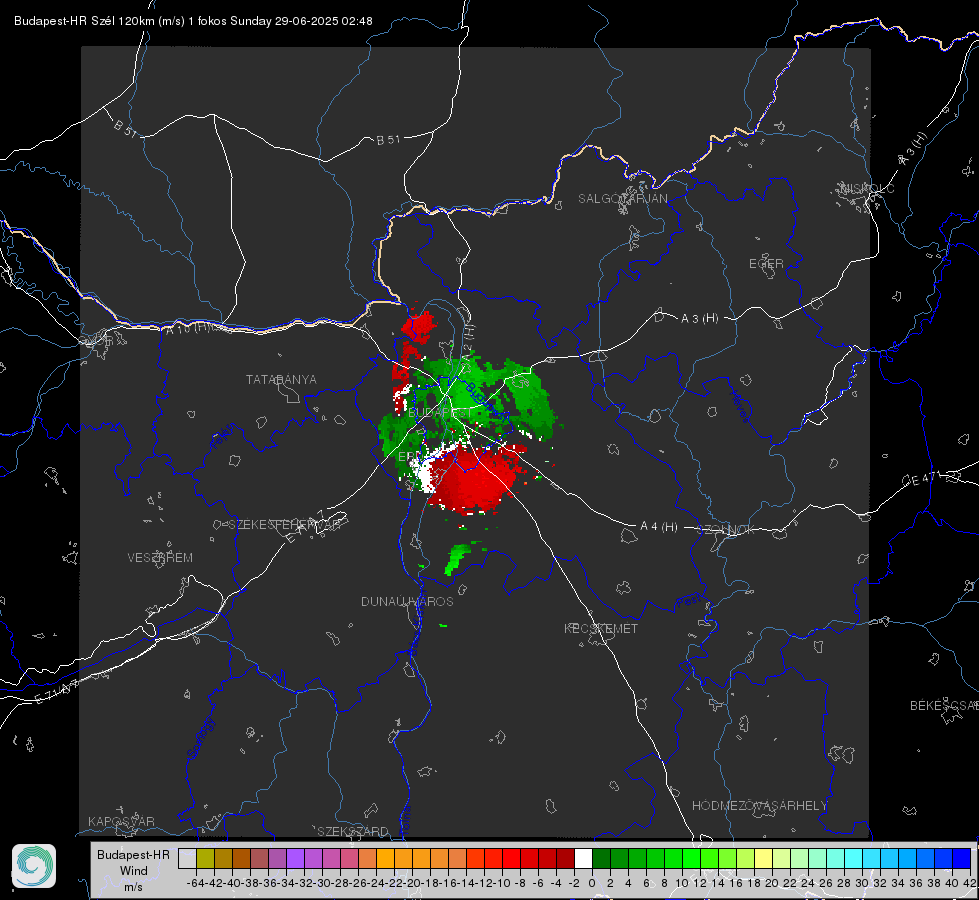This screenshot has width=979, height=900.
Task: Click the white swatch between -2 and 0
Action: pos(583,858)
